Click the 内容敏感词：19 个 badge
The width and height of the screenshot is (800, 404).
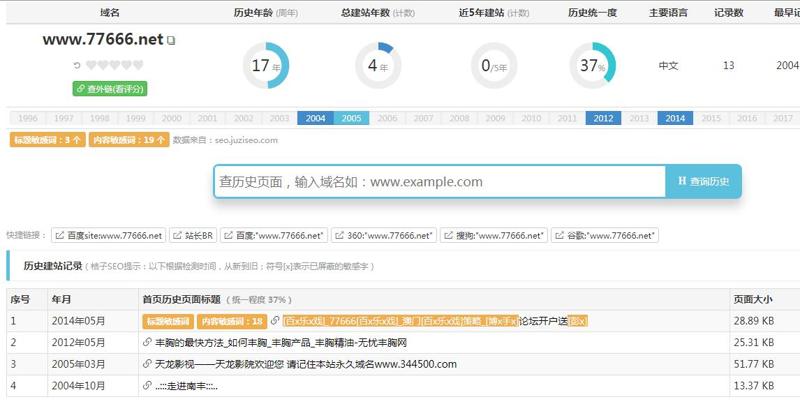coord(129,140)
